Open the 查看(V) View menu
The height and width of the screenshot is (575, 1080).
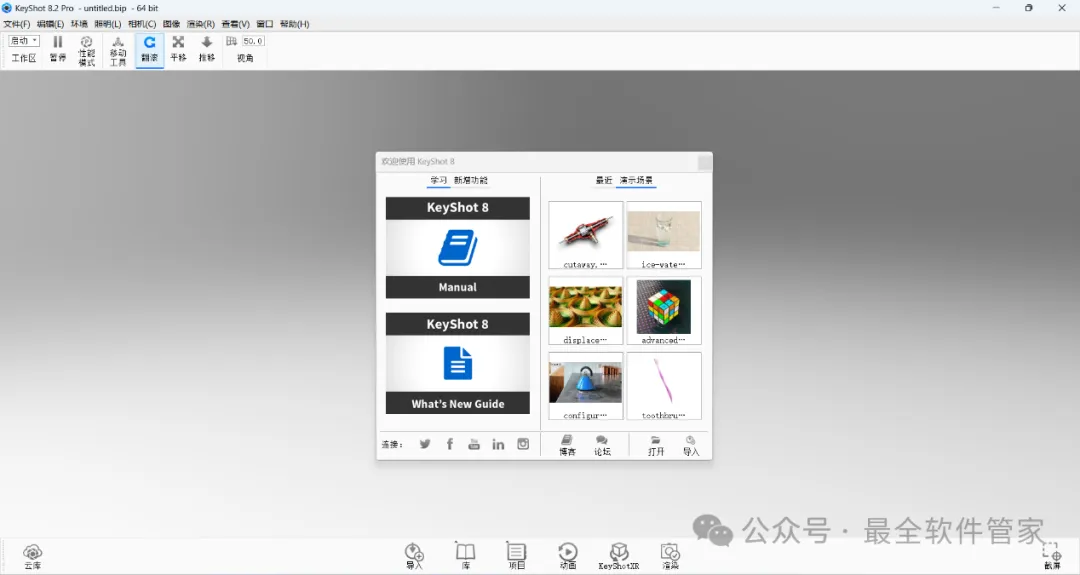tap(236, 24)
